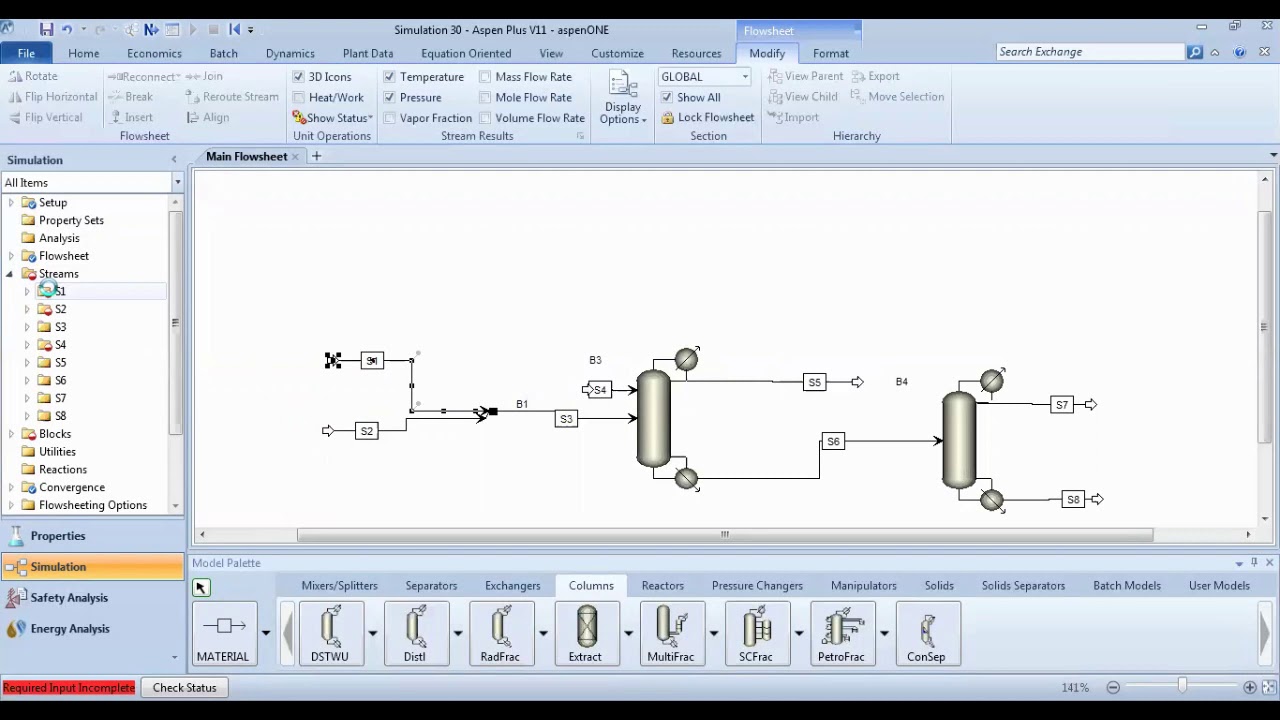Close the Main Flowsheet tab
The width and height of the screenshot is (1280, 720).
[x=295, y=157]
